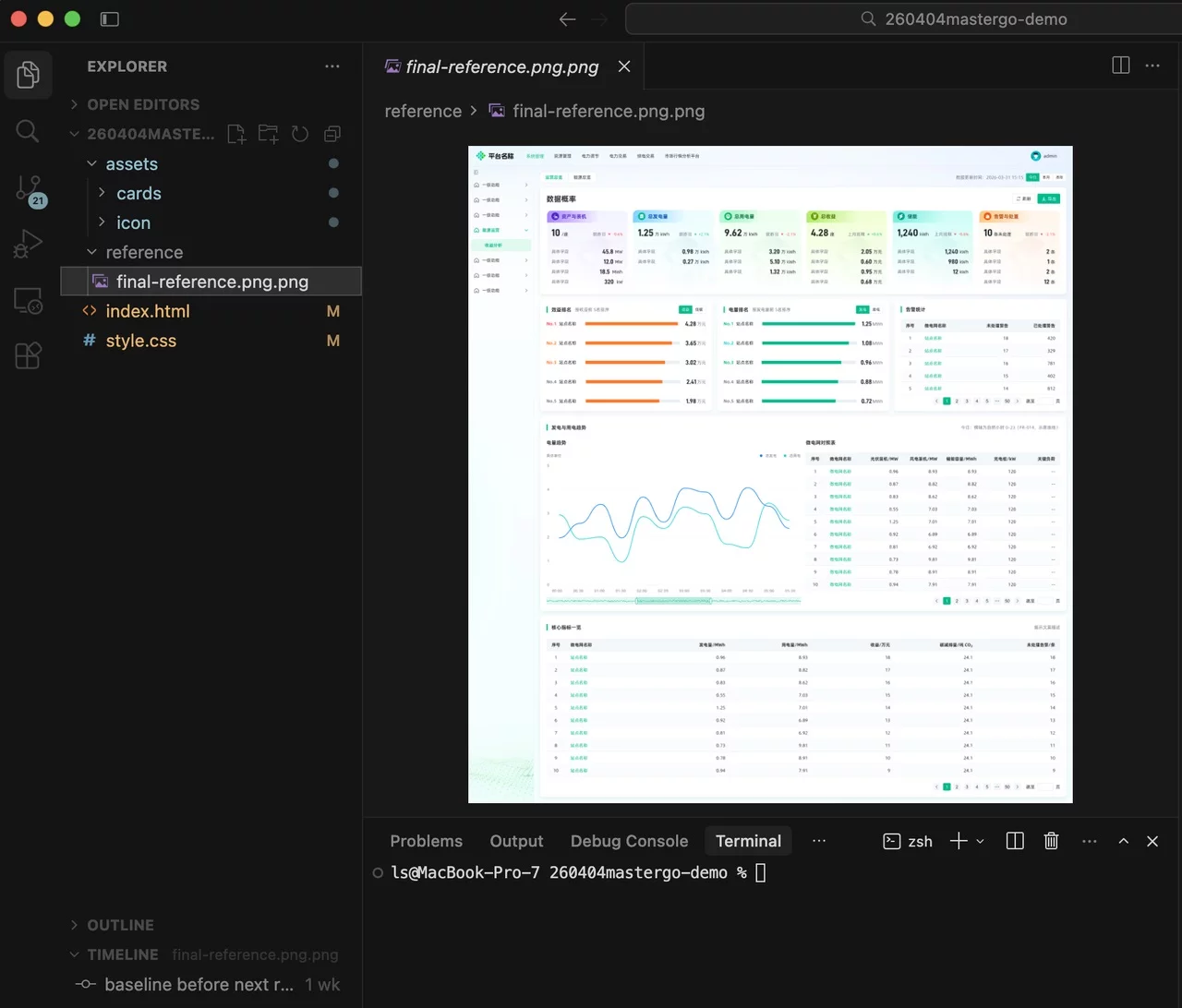
Task: Toggle the primary sidebar visibility
Action: pos(109,18)
